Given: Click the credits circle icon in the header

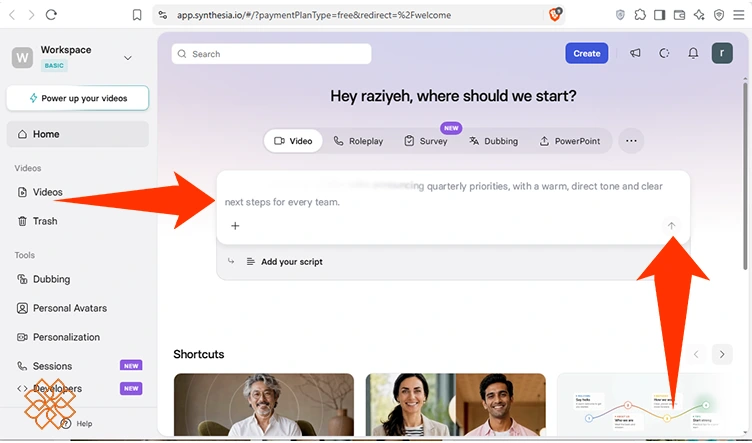Looking at the screenshot, I should (664, 53).
